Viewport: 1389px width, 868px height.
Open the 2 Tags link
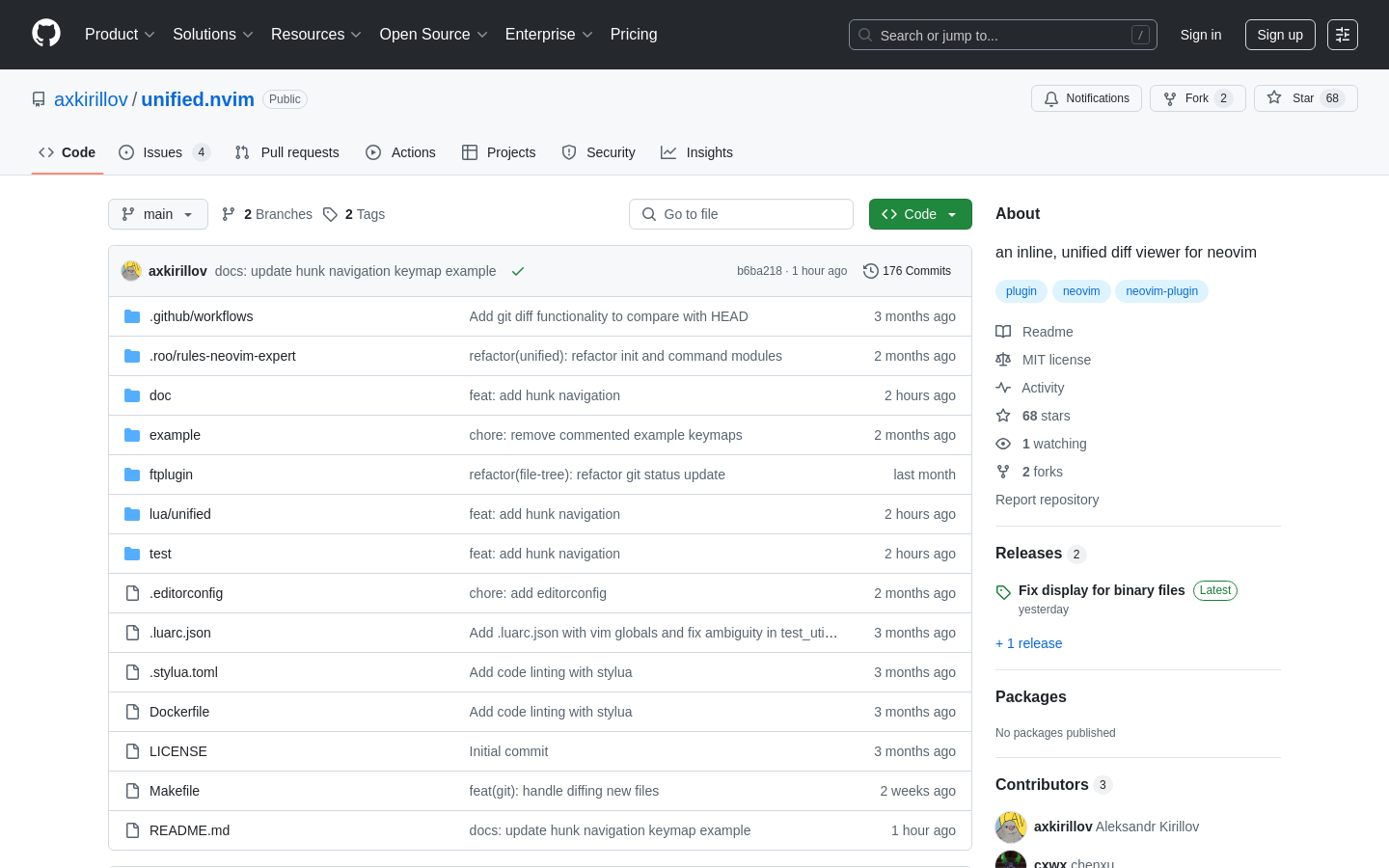(x=354, y=214)
